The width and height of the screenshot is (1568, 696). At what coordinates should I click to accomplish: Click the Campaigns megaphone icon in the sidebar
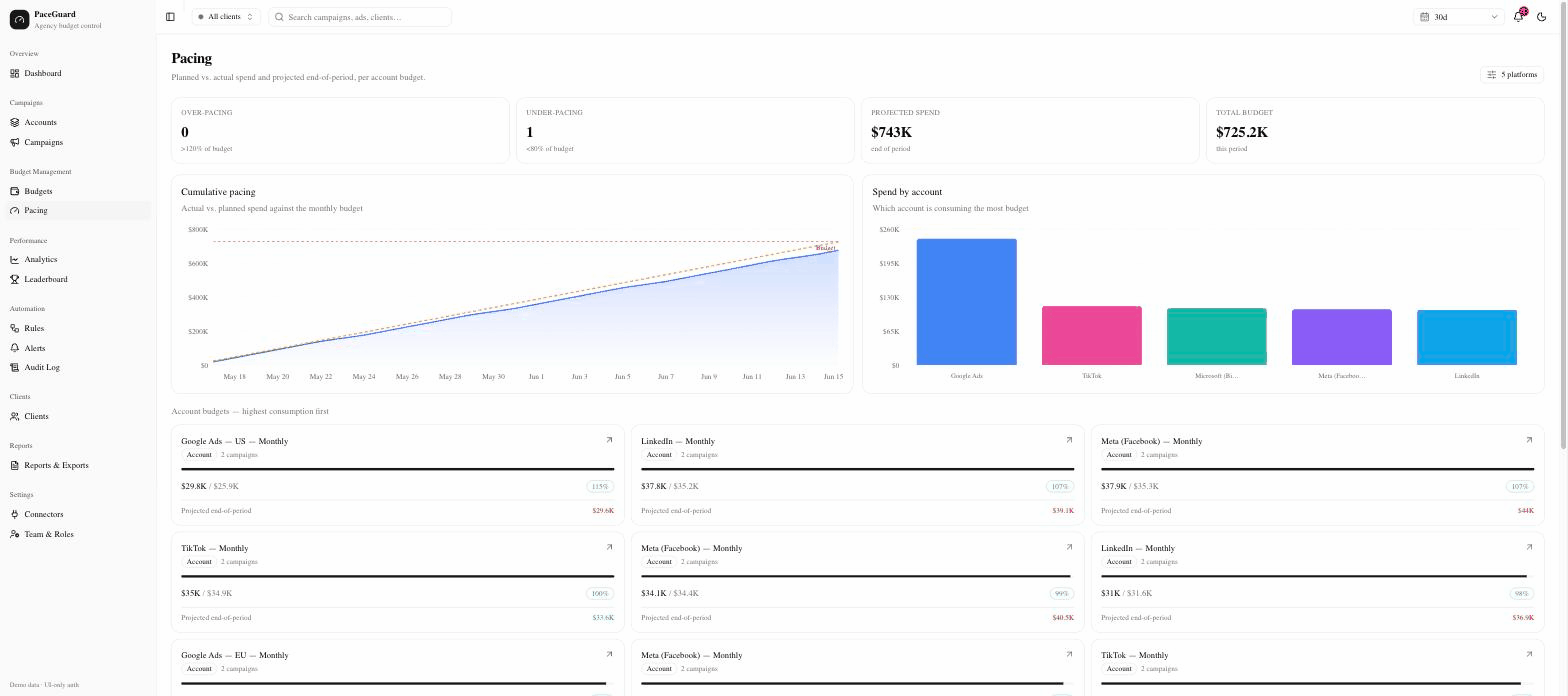tap(15, 142)
